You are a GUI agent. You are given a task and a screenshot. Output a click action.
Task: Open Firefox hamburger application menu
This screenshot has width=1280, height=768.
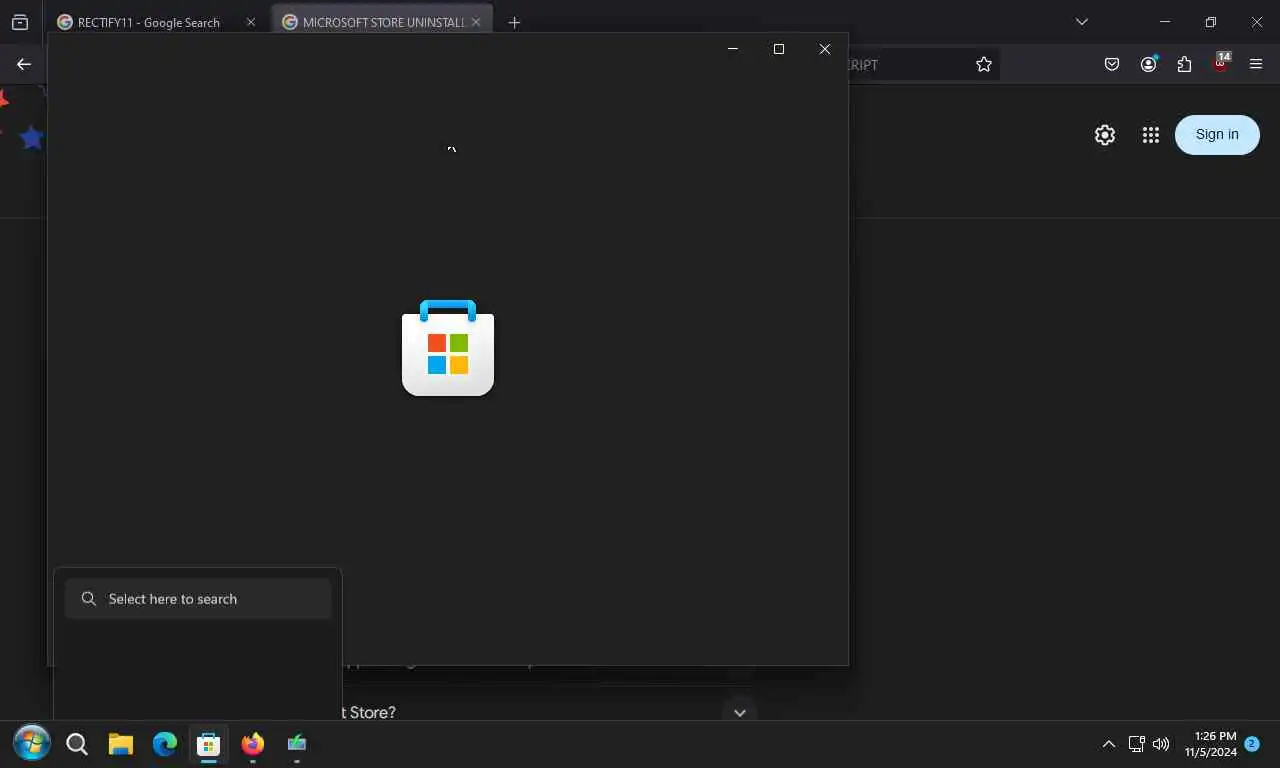1256,64
